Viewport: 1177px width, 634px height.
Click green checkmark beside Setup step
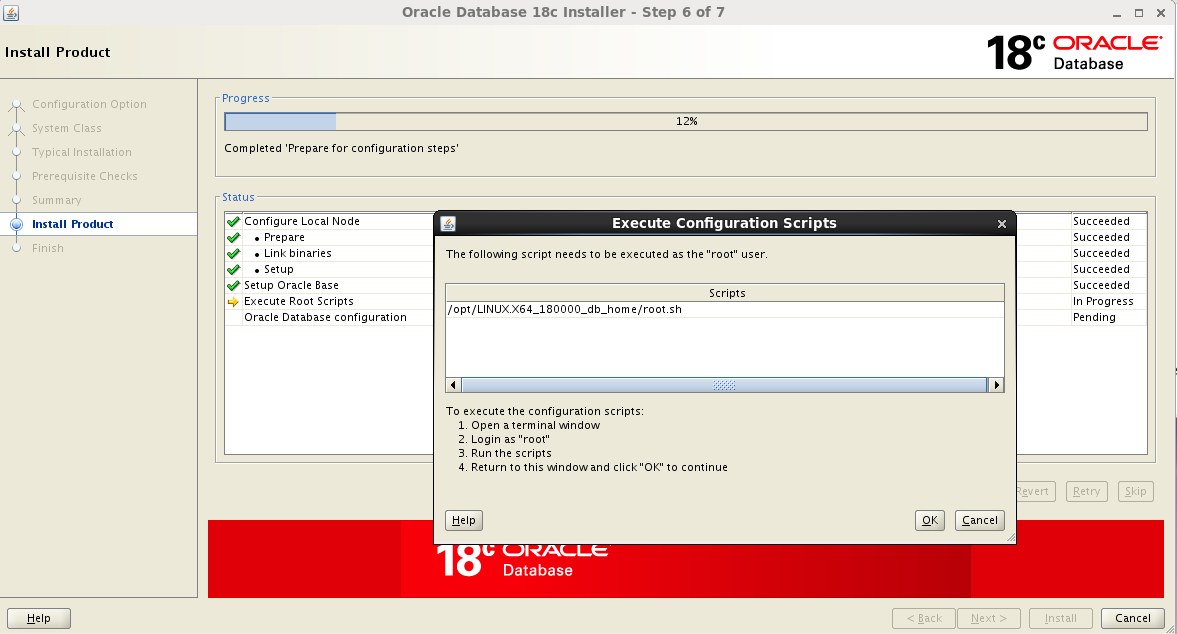coord(233,269)
